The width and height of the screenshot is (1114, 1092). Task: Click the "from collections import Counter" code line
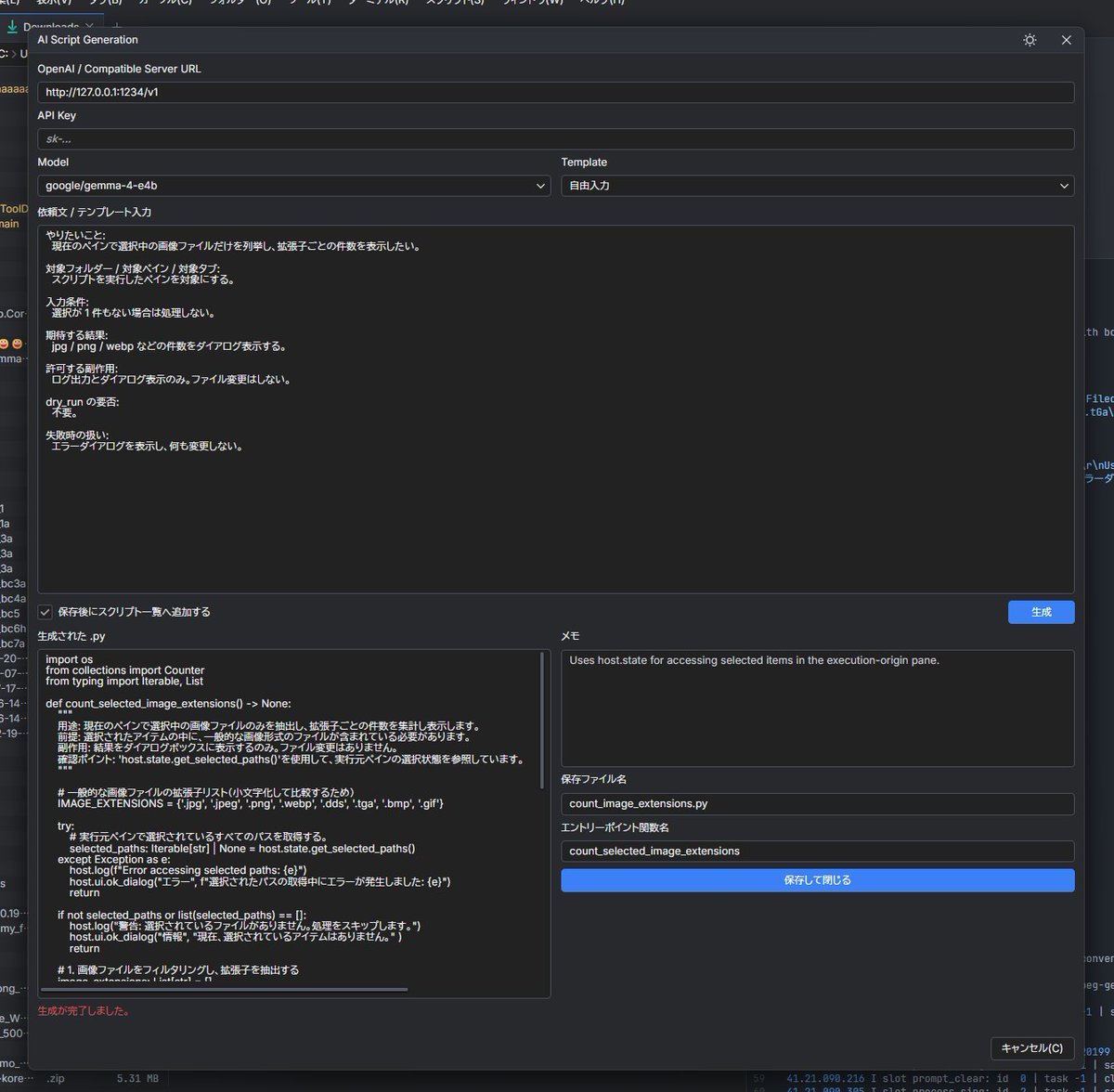tap(124, 670)
